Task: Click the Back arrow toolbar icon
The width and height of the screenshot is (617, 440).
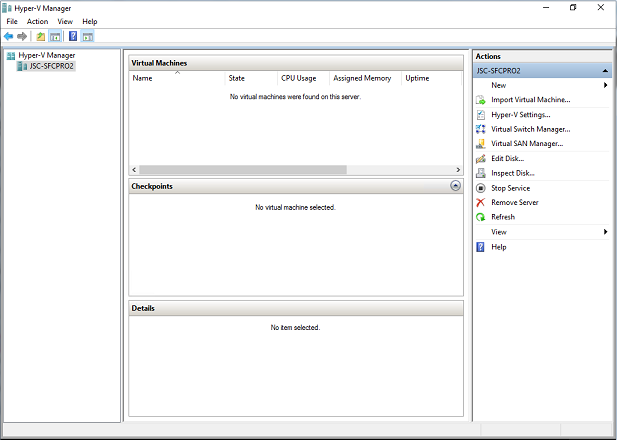Action: tap(8, 37)
